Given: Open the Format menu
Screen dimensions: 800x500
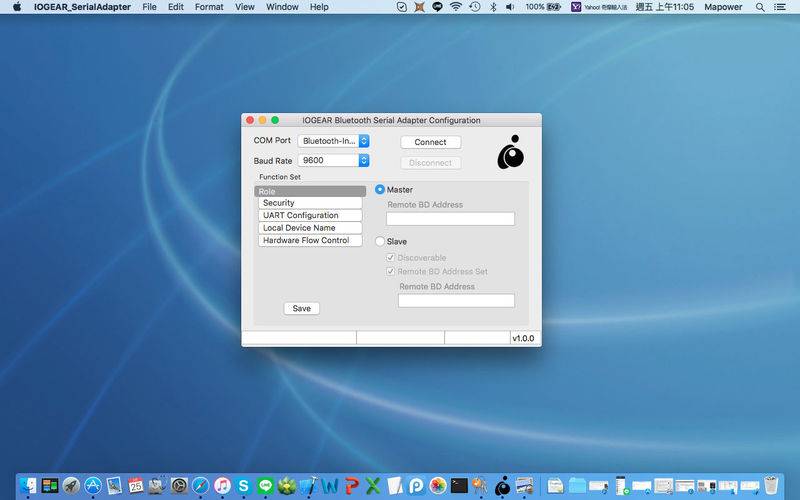Looking at the screenshot, I should point(209,7).
